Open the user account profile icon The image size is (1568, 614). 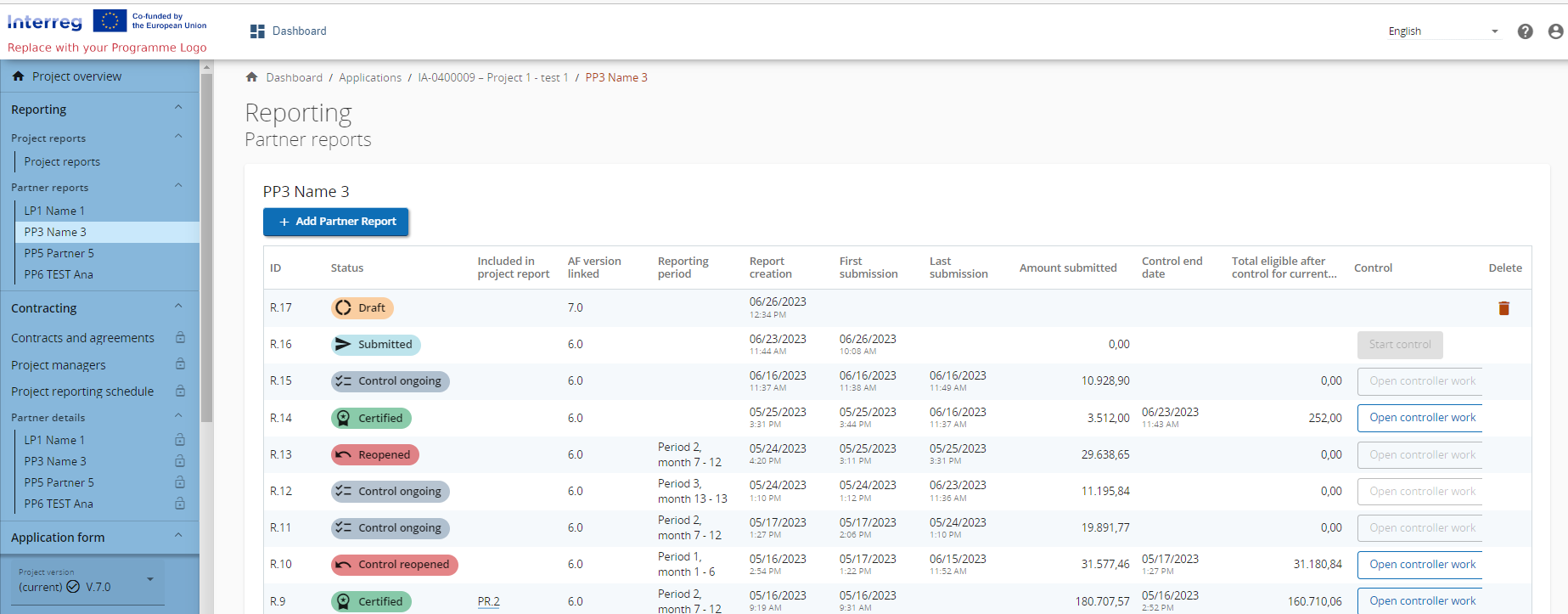click(1555, 31)
